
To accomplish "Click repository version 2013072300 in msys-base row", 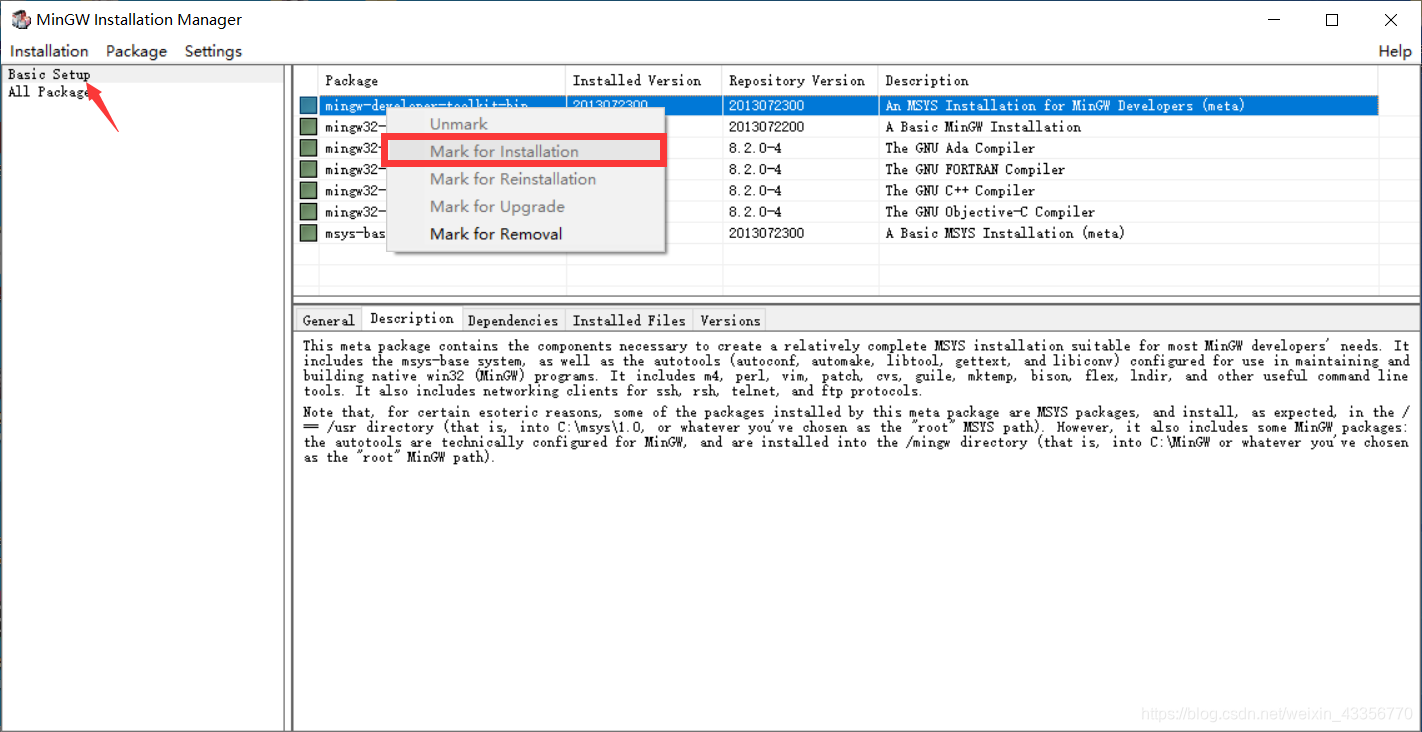I will coord(766,233).
